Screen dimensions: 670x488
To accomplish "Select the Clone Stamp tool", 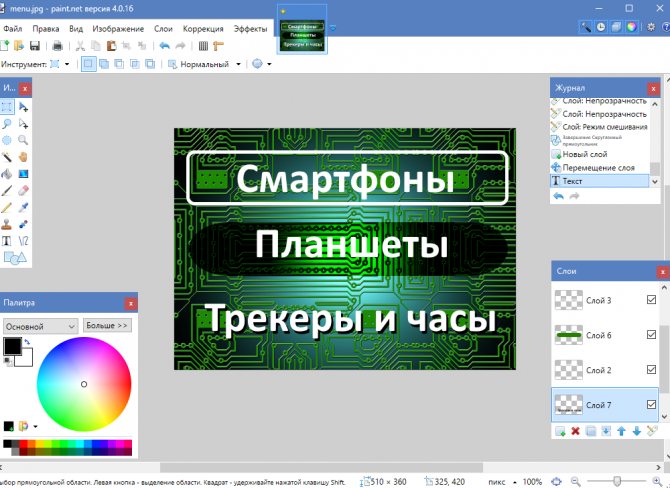I will (x=7, y=224).
